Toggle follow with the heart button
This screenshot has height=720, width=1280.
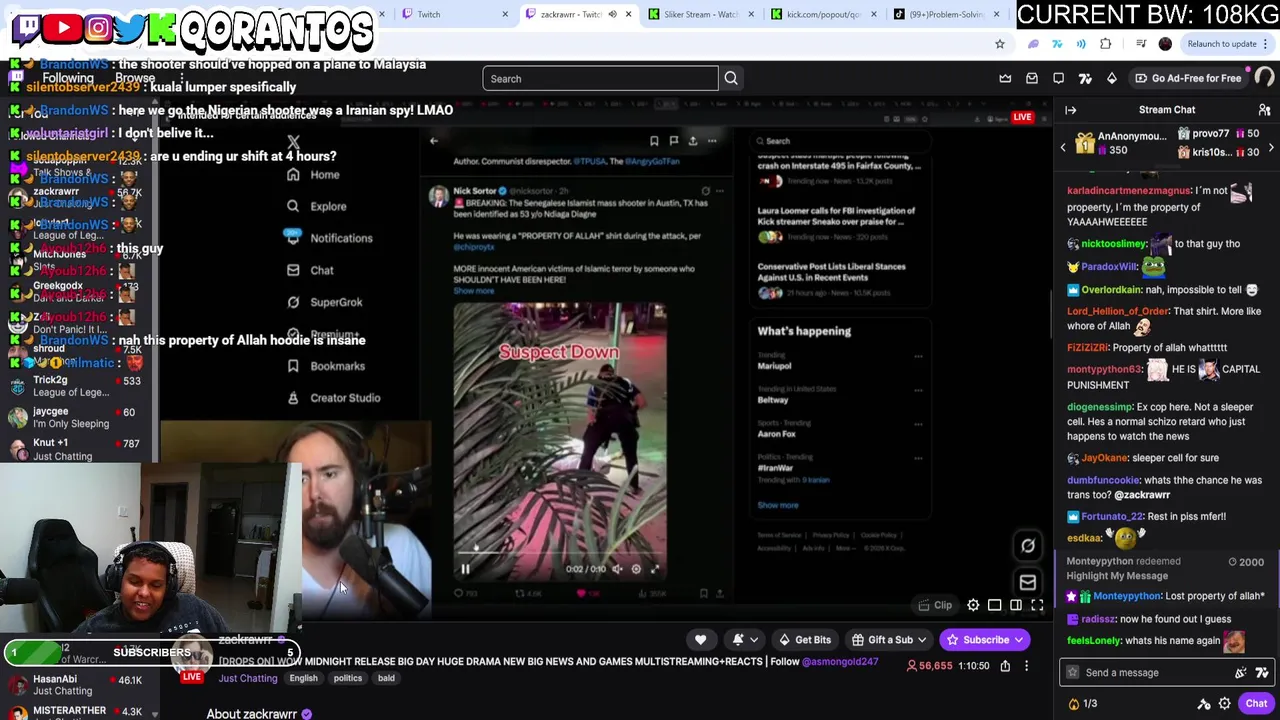(700, 640)
